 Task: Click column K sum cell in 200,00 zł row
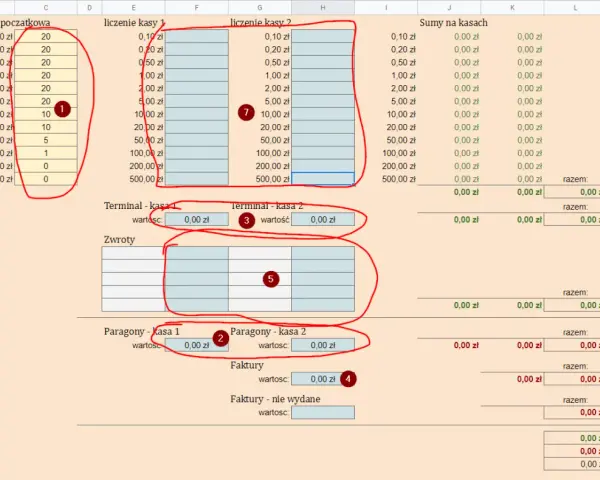(x=529, y=166)
